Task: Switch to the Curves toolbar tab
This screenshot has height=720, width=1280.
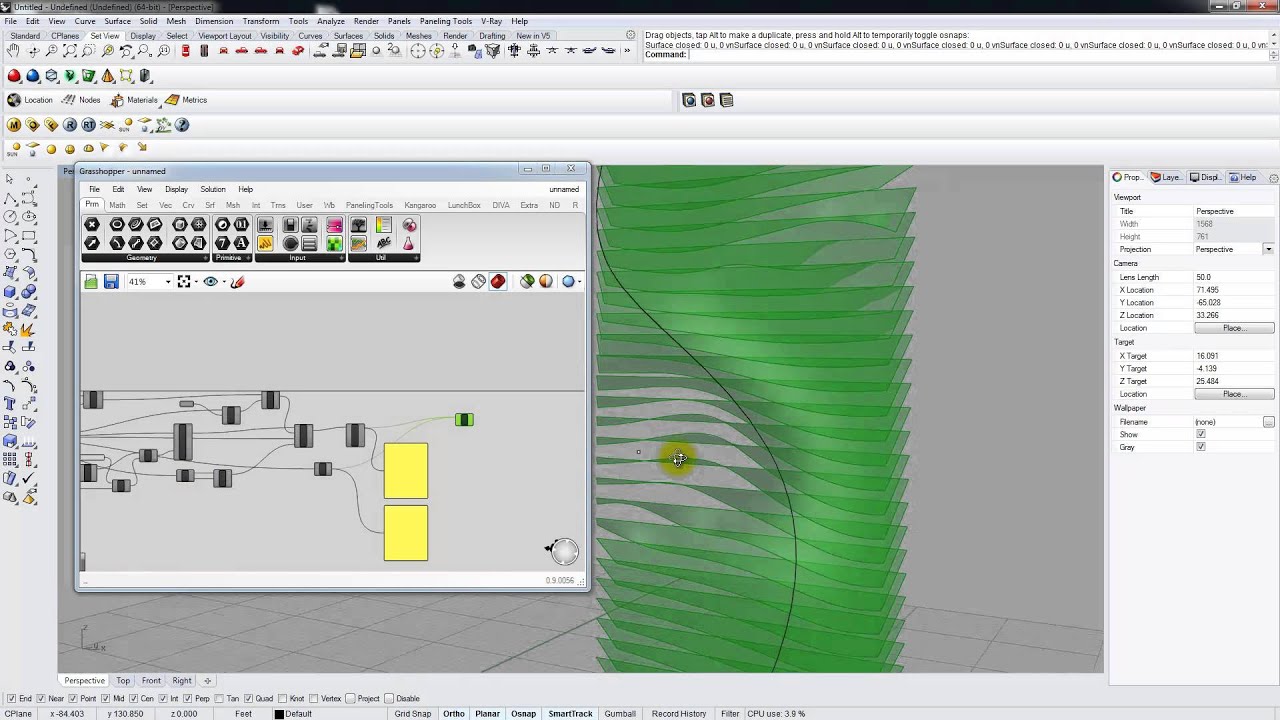Action: tap(310, 36)
